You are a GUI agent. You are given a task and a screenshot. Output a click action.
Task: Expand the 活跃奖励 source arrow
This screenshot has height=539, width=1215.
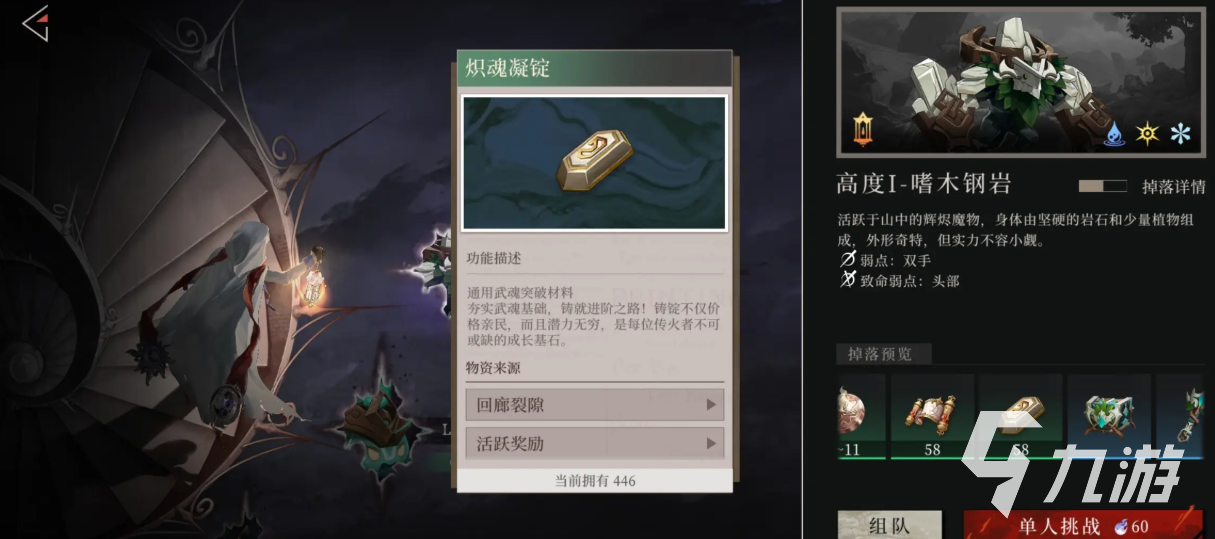[712, 443]
